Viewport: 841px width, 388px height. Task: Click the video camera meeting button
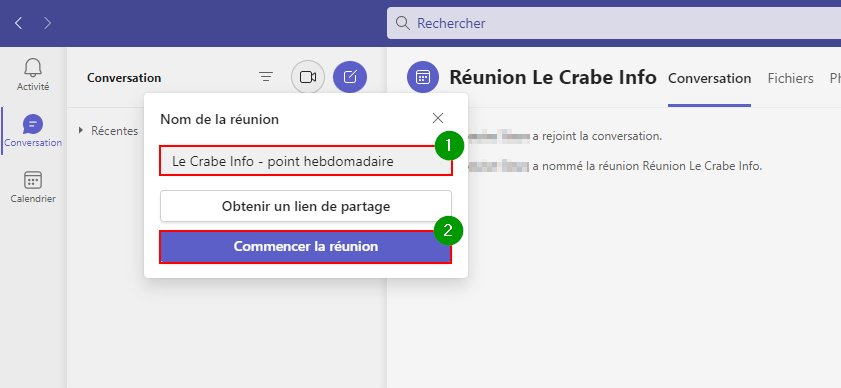coord(308,77)
